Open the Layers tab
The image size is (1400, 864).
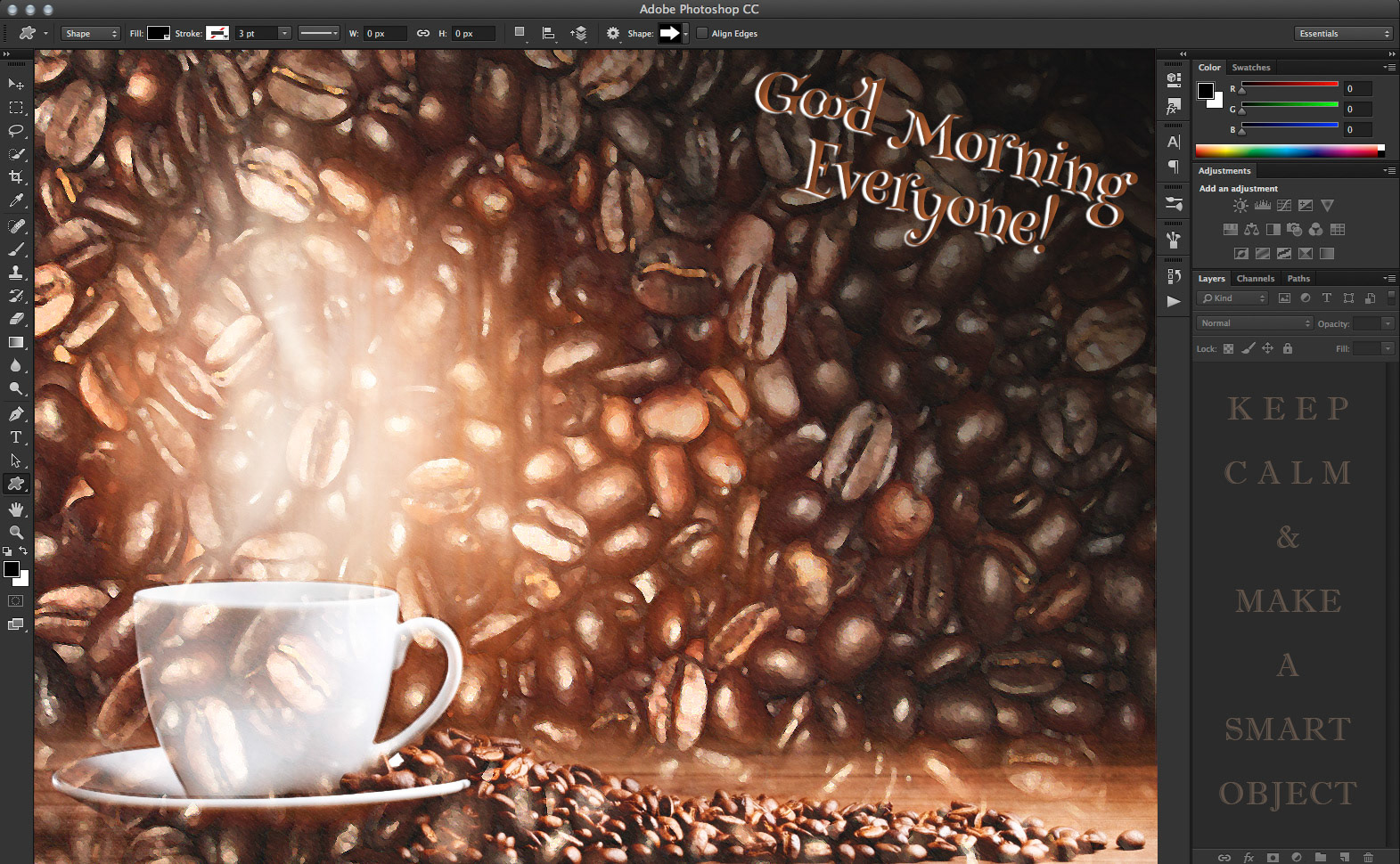click(1211, 279)
